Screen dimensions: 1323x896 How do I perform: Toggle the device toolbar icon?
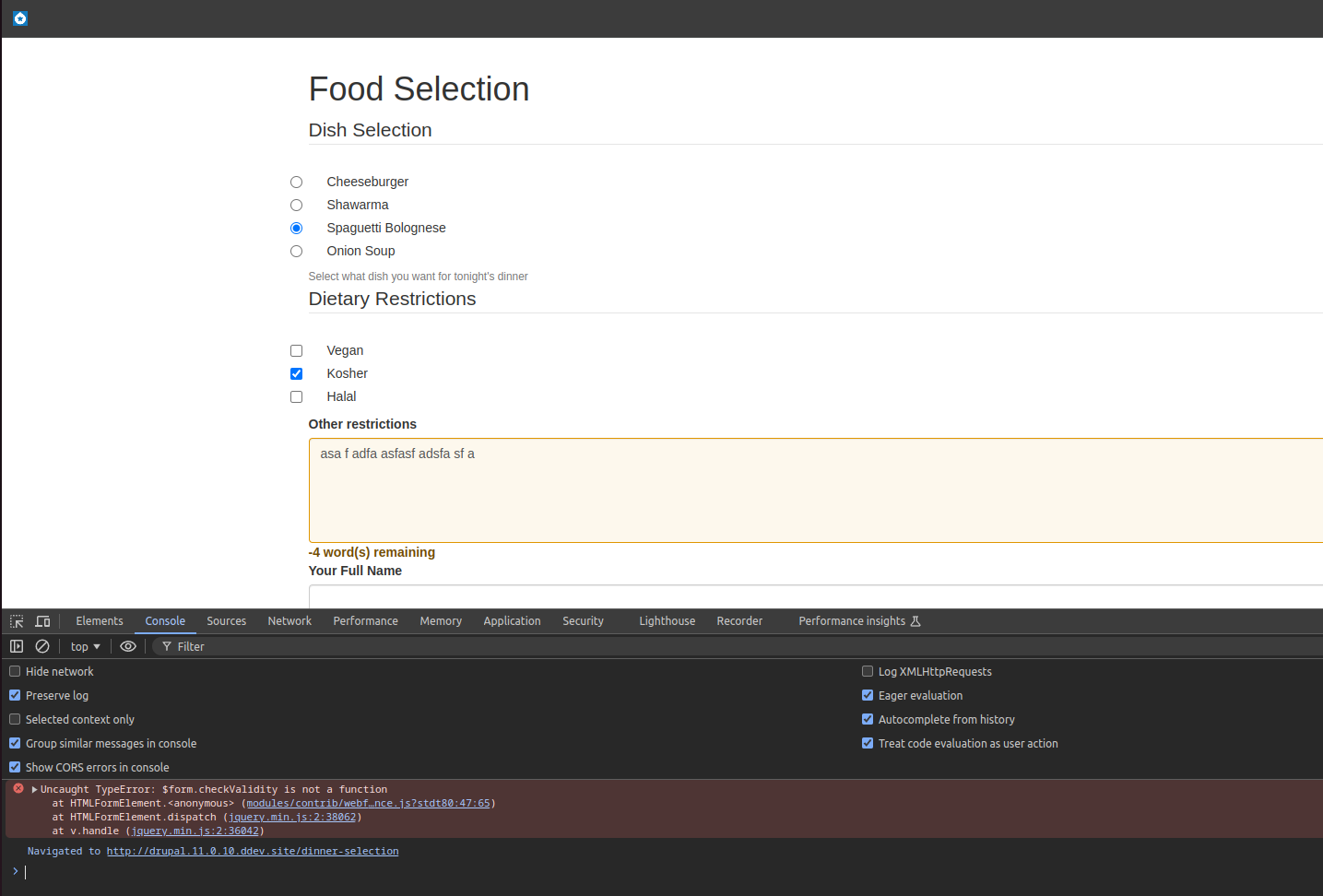42,621
